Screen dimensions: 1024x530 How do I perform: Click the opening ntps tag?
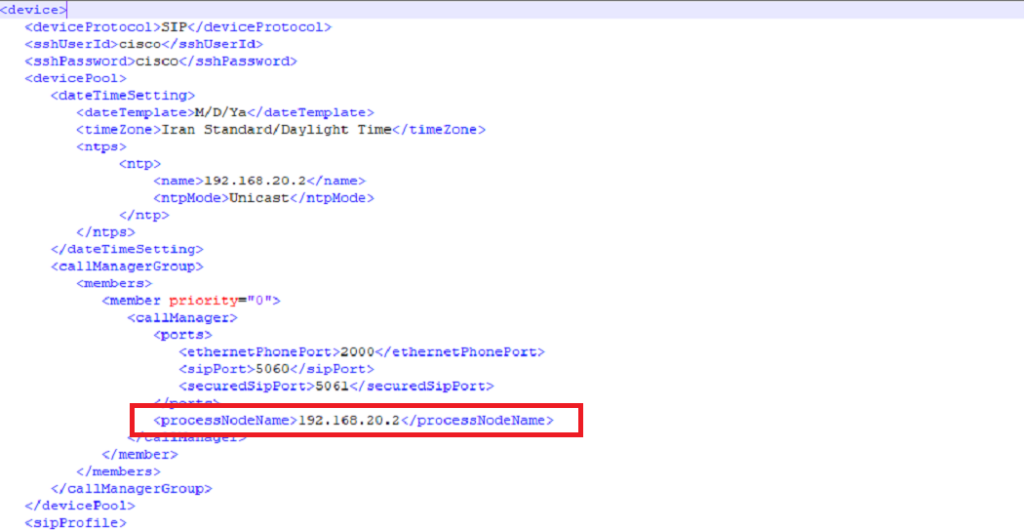coord(101,147)
